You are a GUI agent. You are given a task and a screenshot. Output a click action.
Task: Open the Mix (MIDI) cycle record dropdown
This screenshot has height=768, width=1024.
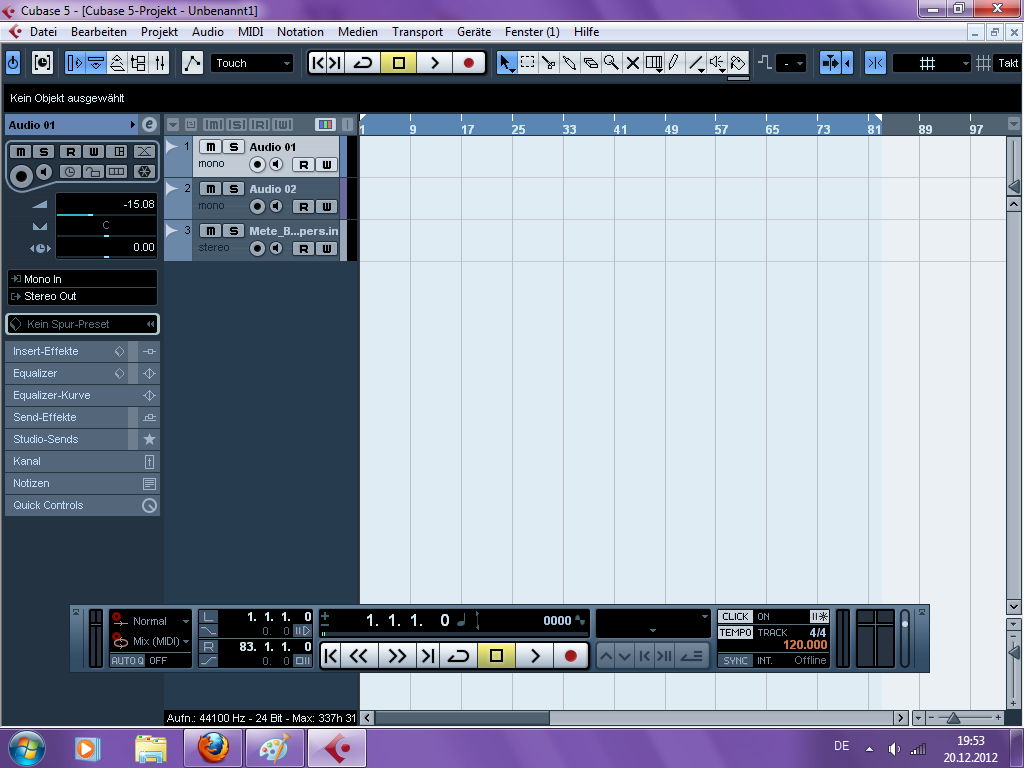[150, 641]
